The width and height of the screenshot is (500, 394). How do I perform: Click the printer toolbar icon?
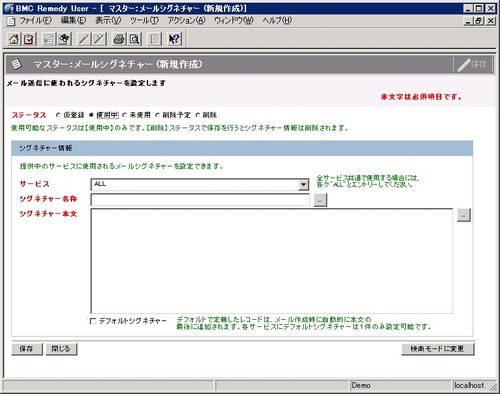(119, 39)
